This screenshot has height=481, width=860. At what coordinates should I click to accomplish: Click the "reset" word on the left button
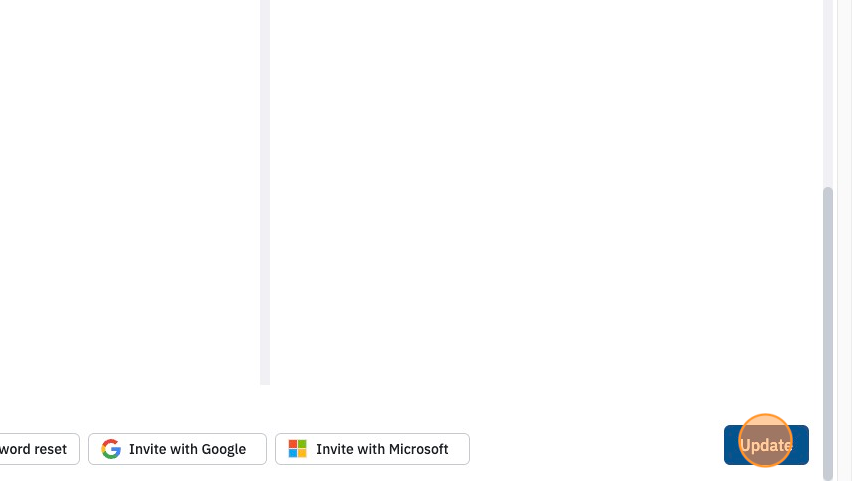(50, 449)
